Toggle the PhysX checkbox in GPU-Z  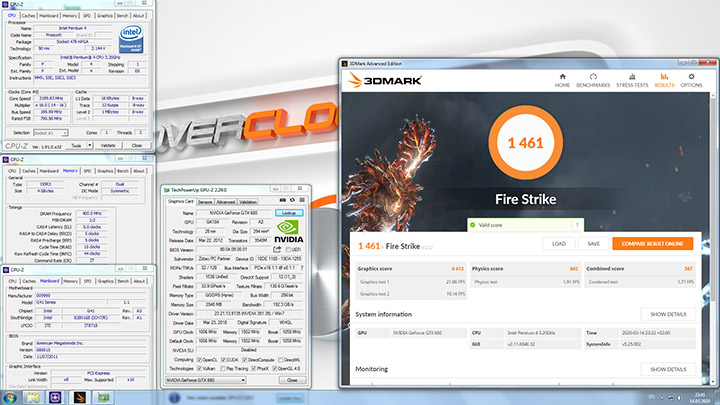[x=253, y=368]
